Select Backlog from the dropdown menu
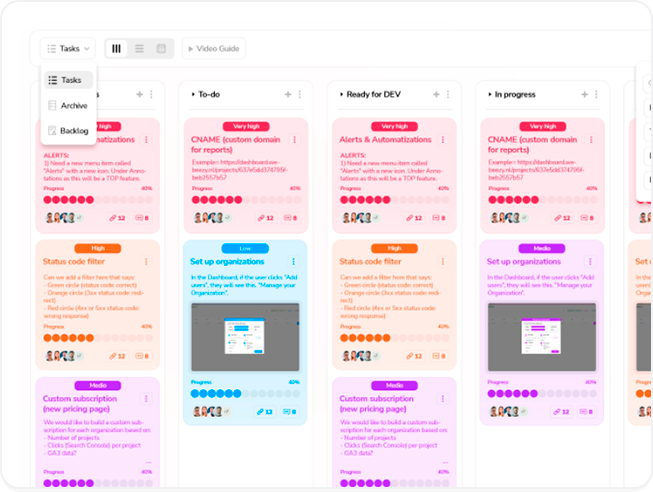The height and width of the screenshot is (492, 653). 72,130
